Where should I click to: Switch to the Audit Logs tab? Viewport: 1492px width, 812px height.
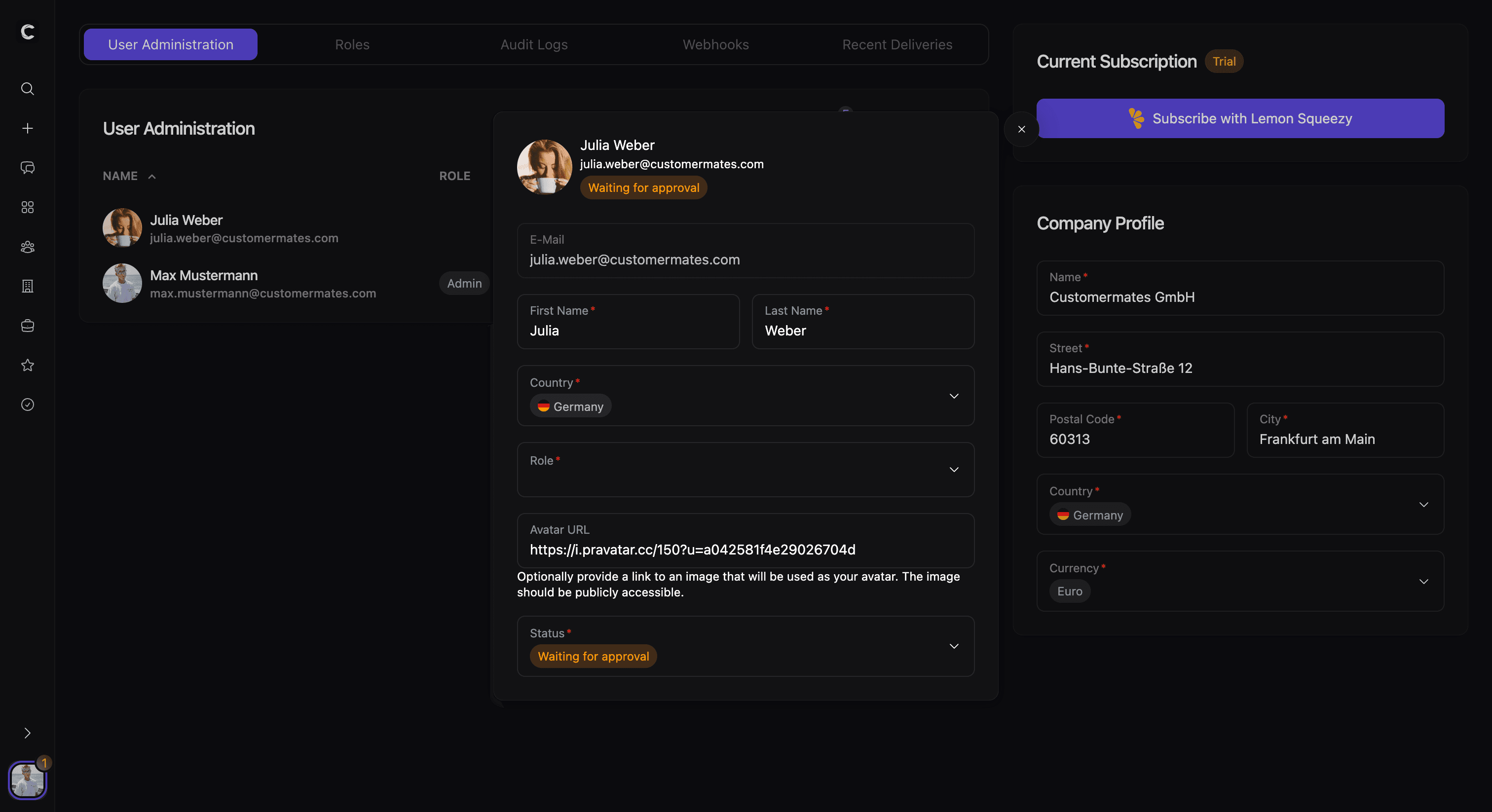point(533,44)
